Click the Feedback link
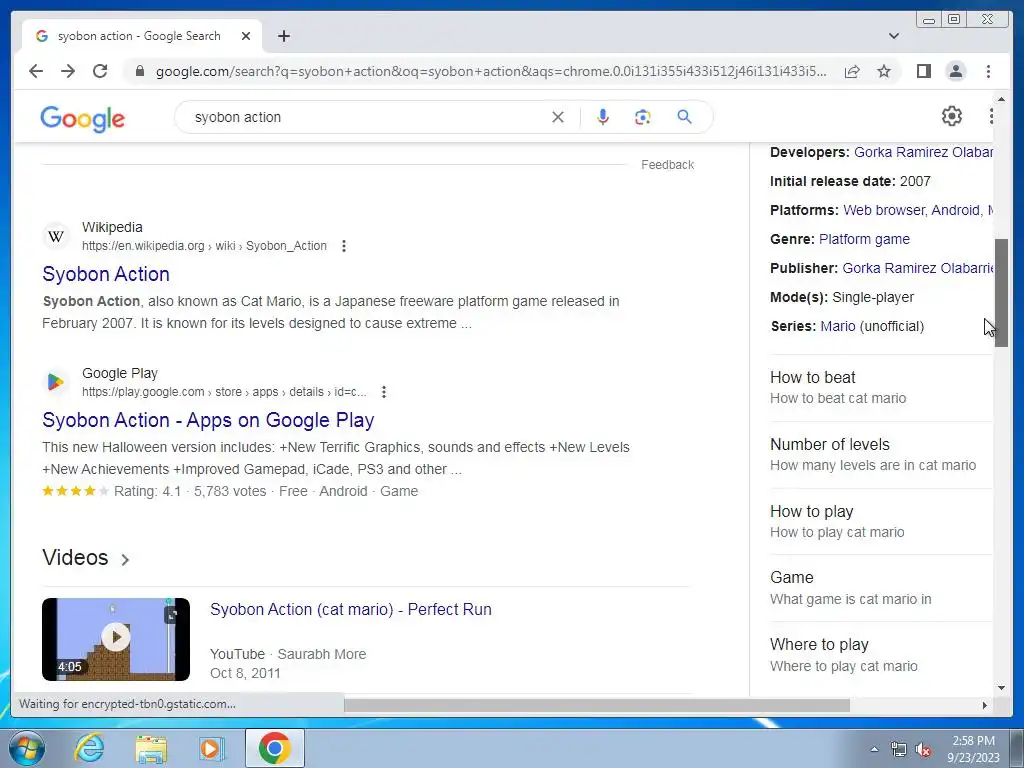Screen dimensions: 1024x768 pos(667,165)
